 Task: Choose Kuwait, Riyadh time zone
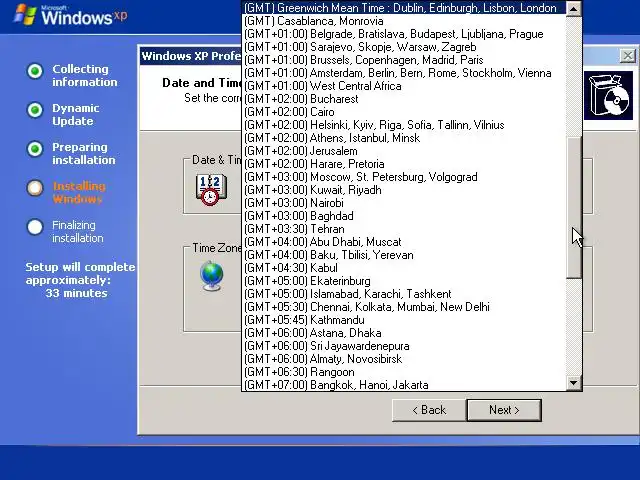click(404, 190)
